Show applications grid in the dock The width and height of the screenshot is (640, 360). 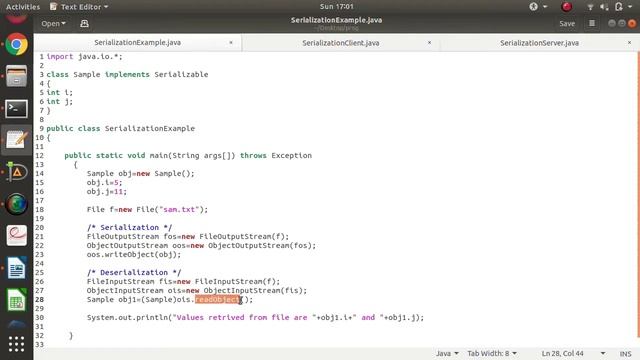pyautogui.click(x=16, y=344)
